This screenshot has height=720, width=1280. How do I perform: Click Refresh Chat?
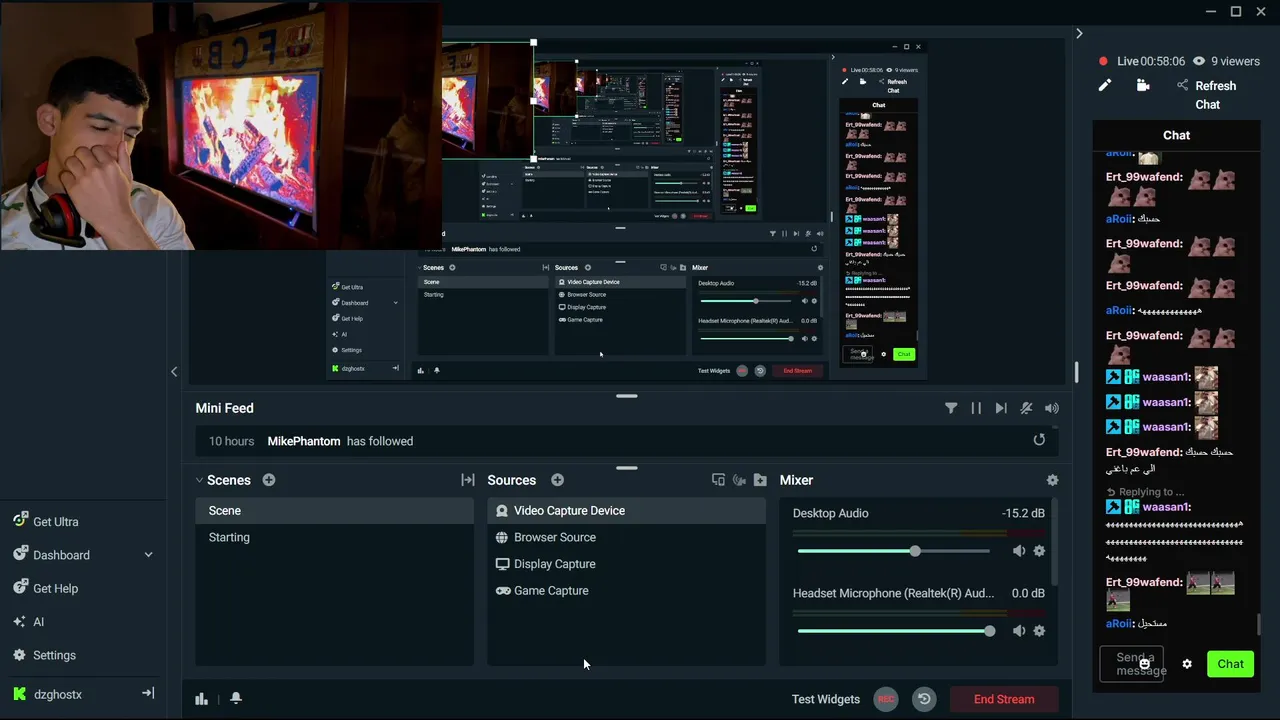click(1215, 95)
